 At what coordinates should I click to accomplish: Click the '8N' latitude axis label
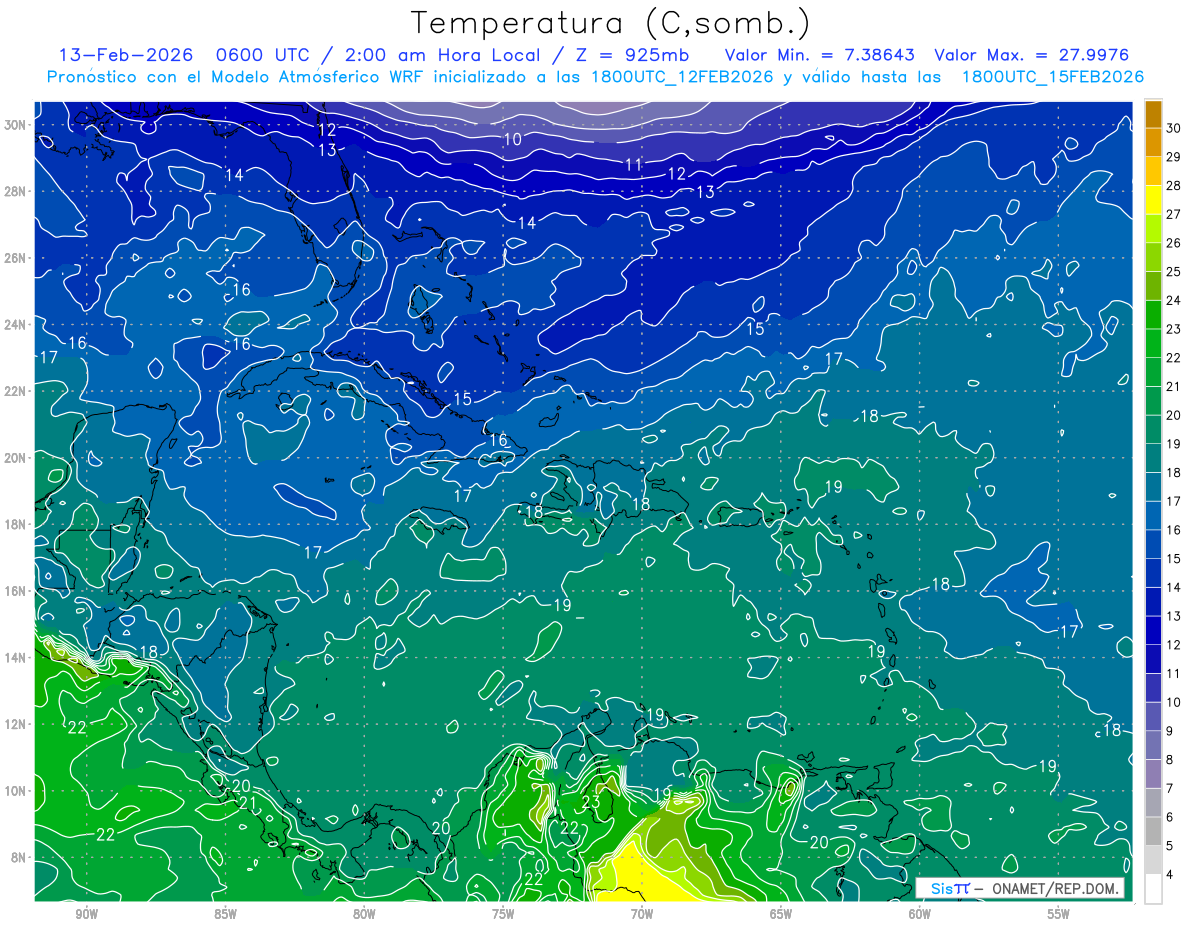click(x=19, y=857)
